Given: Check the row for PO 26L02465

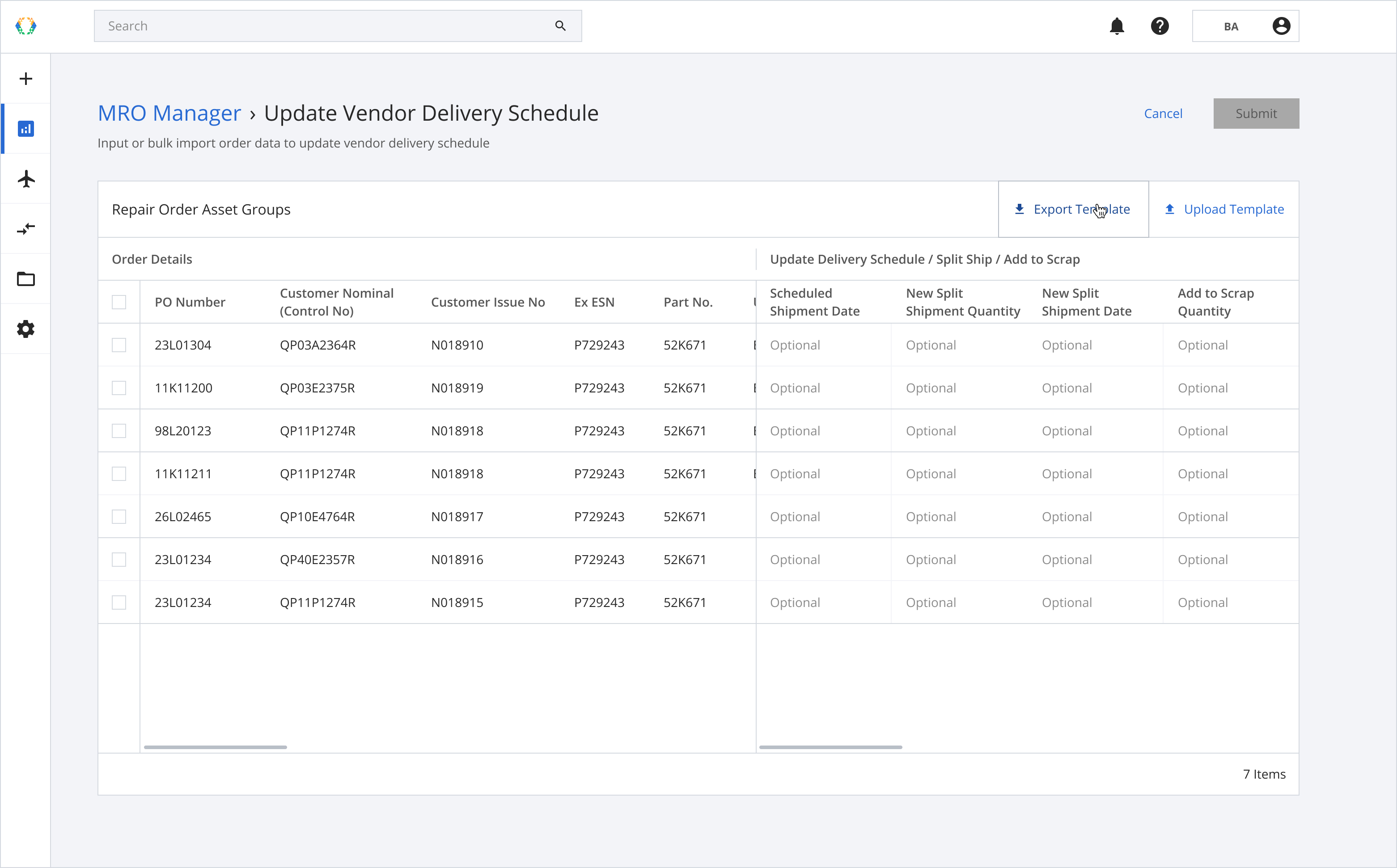Looking at the screenshot, I should (x=119, y=517).
